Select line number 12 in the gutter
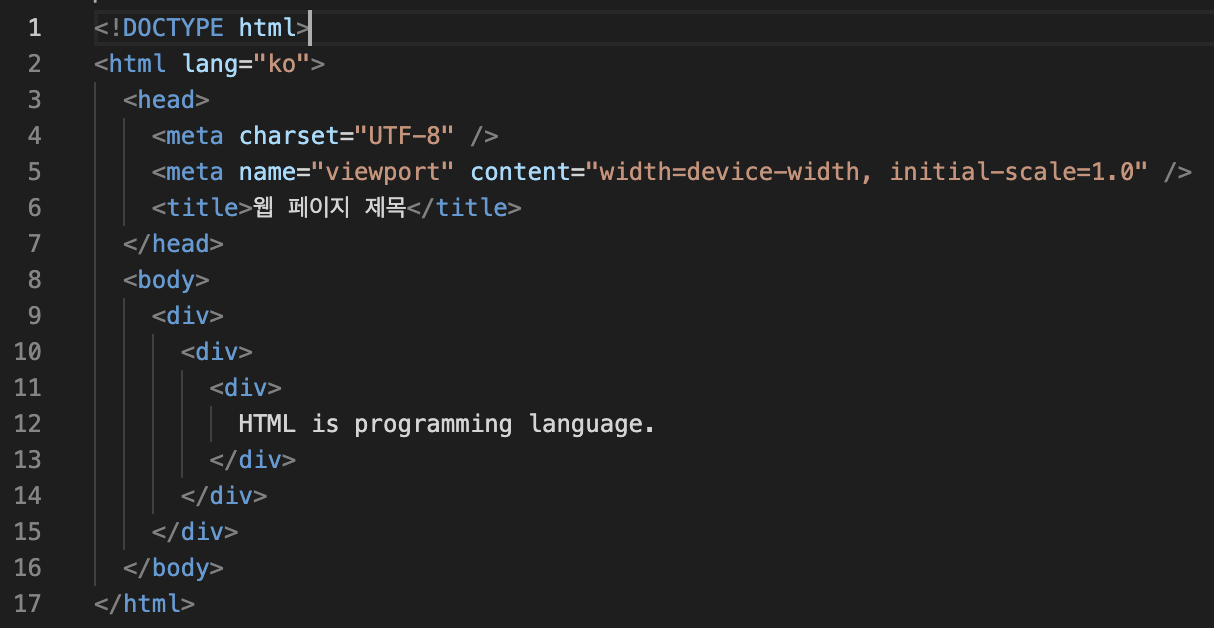The image size is (1214, 628). 28,424
